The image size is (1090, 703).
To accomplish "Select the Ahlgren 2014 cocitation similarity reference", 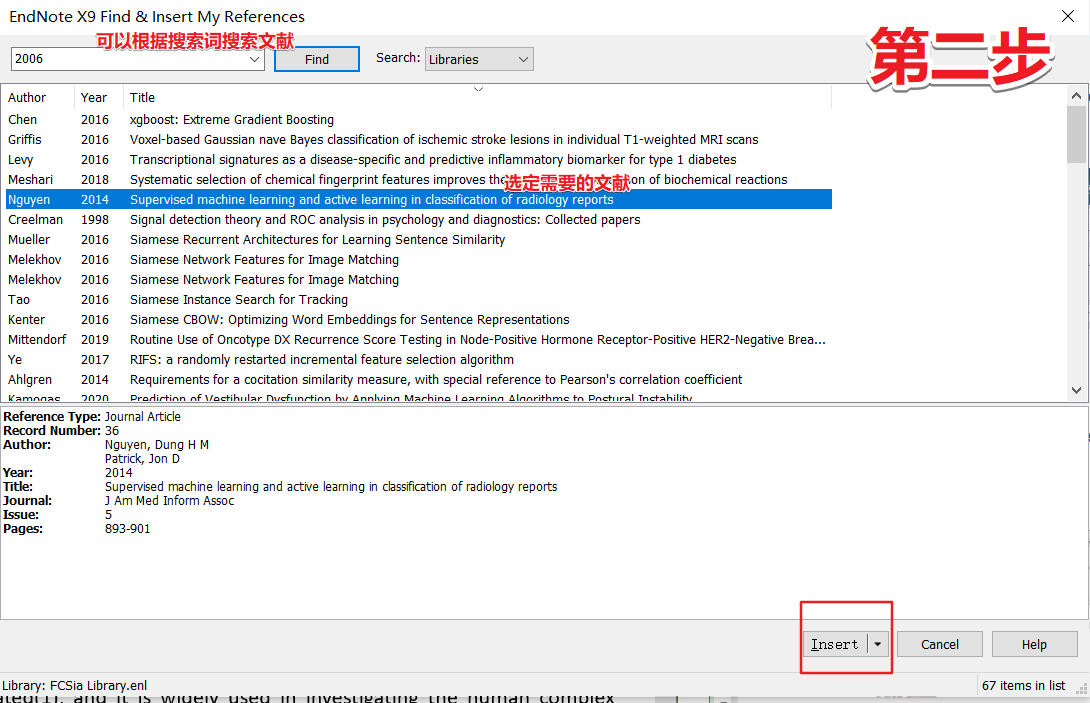I will [417, 380].
